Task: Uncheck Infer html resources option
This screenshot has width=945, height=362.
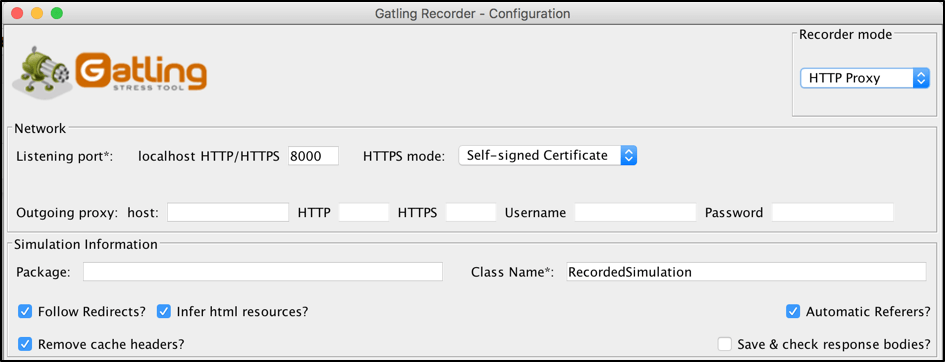Action: pos(164,311)
